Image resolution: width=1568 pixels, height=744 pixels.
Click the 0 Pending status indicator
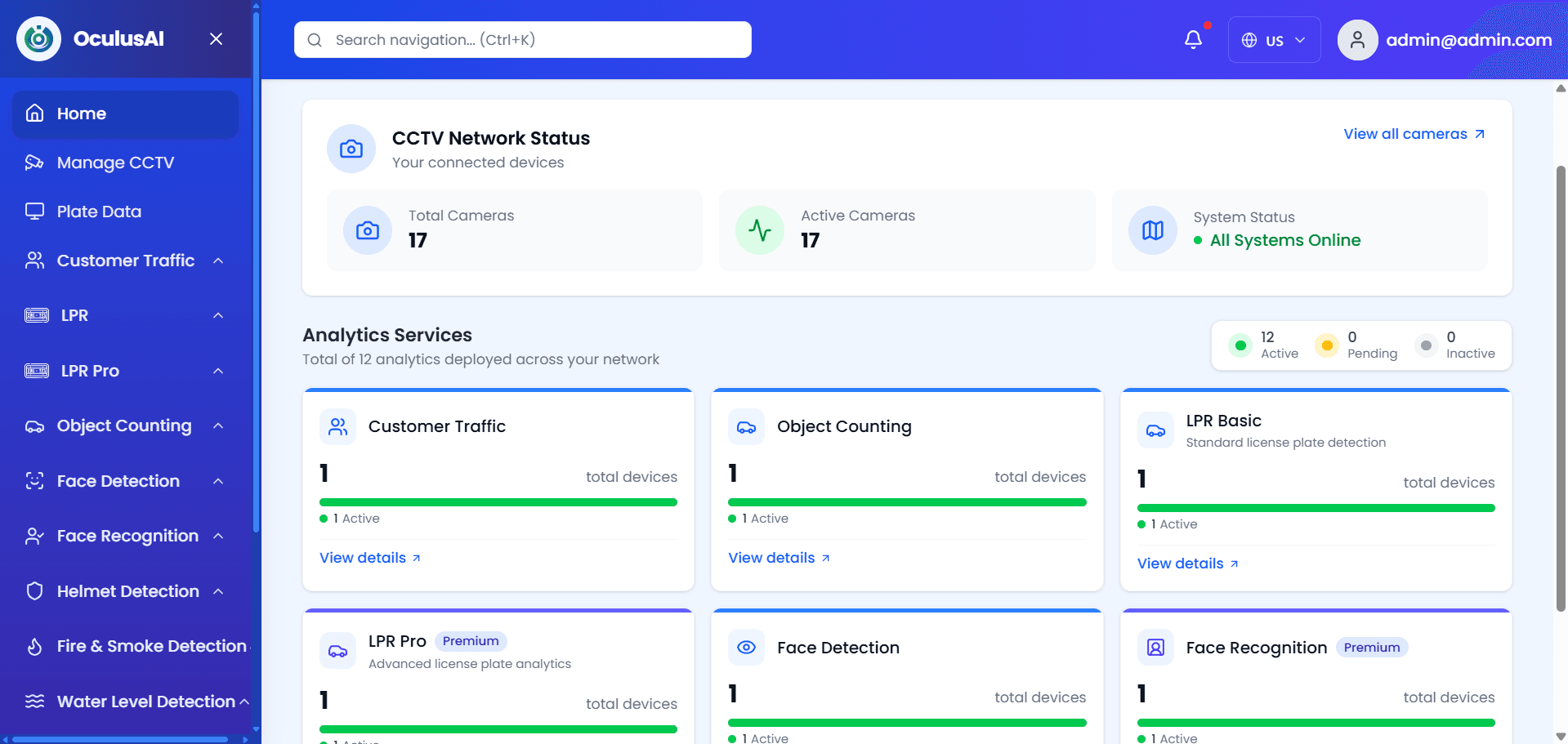[1356, 345]
